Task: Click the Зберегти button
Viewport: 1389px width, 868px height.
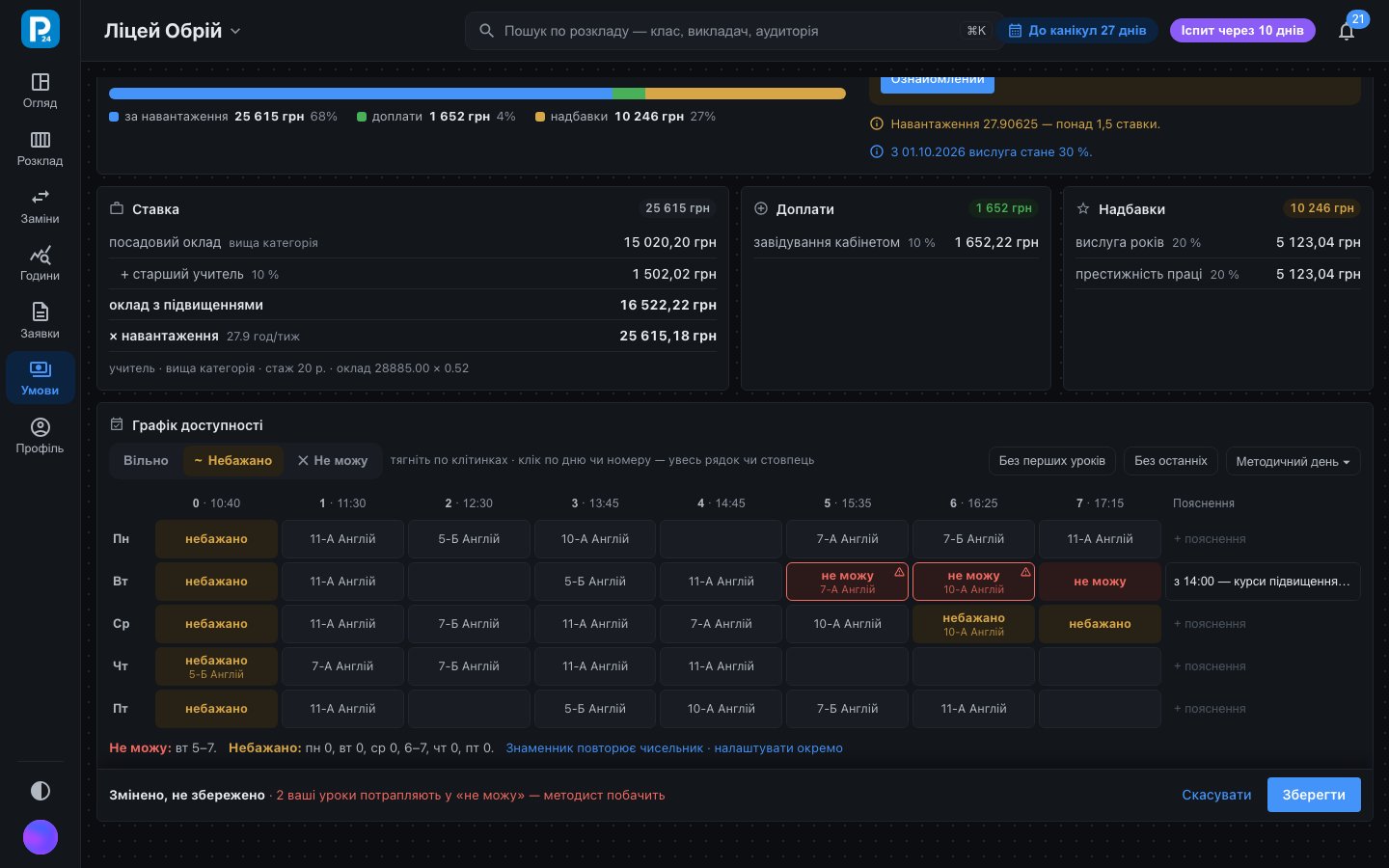Action: [x=1314, y=795]
